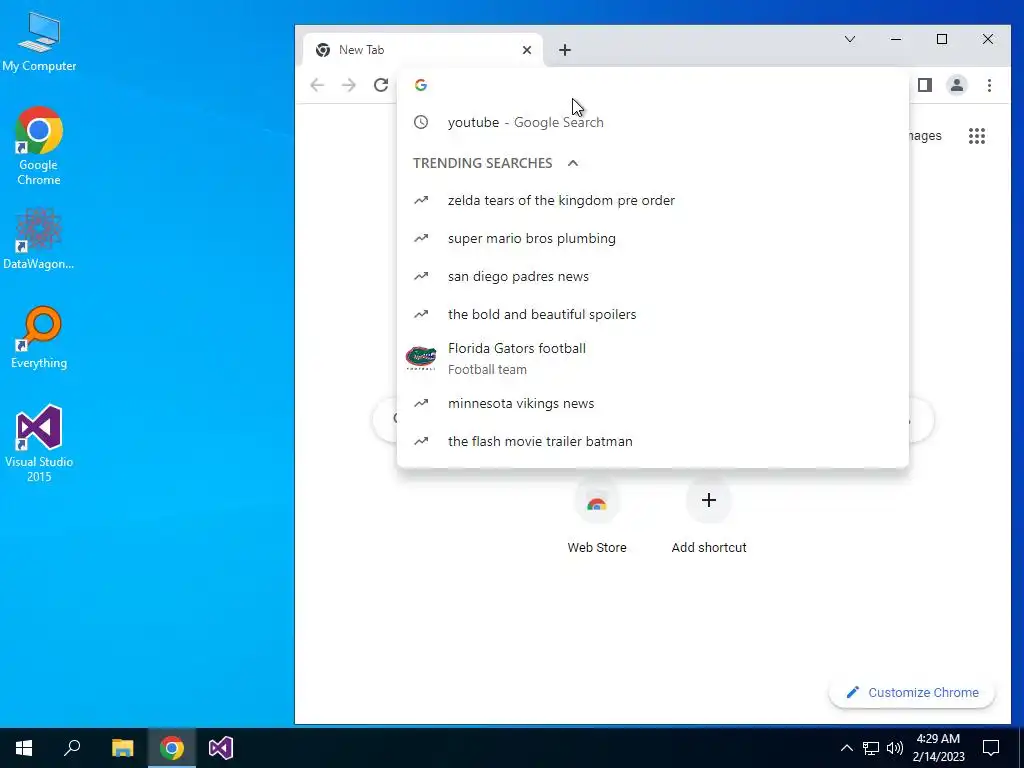Close the New Tab tab

coord(527,50)
